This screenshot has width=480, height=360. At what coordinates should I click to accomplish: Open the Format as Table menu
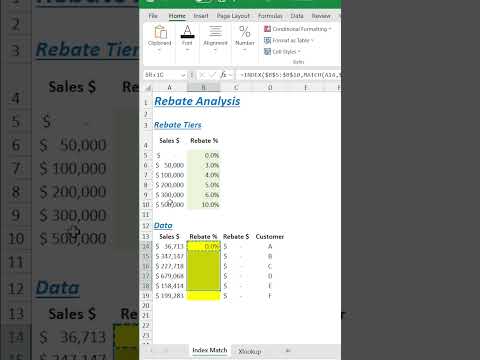(289, 40)
